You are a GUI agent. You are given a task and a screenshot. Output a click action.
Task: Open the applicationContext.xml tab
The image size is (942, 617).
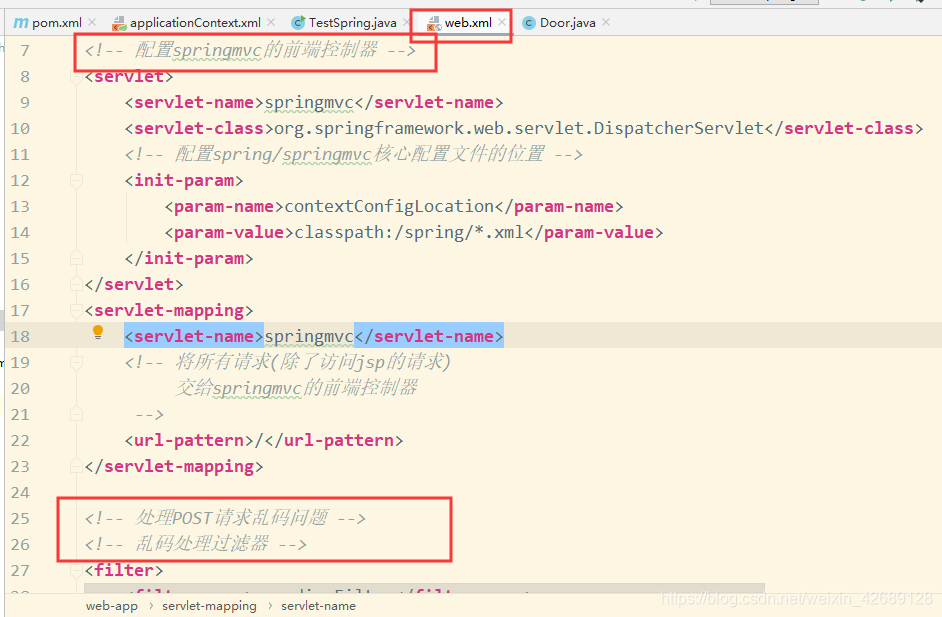click(x=195, y=23)
